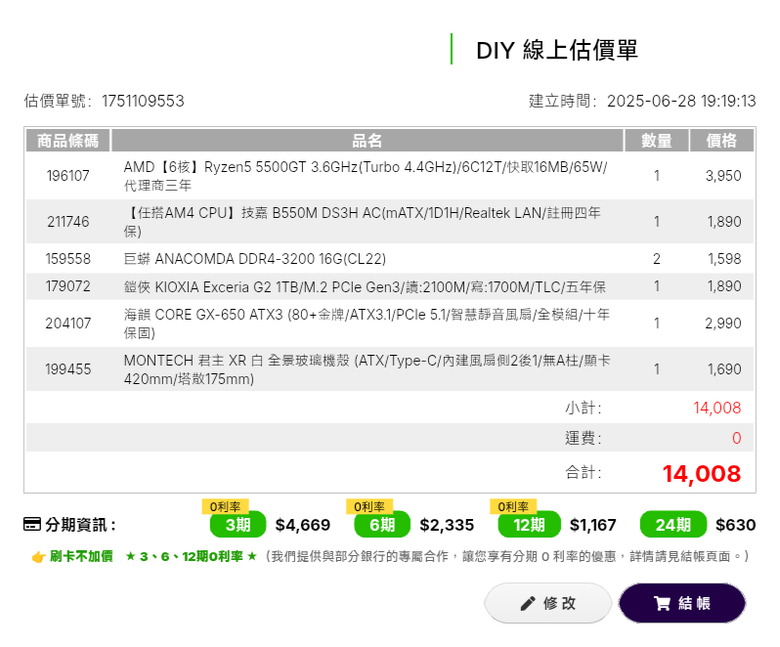Click the 3、6、12期0利率 promo text
Viewport: 780px width, 647px height.
191,556
